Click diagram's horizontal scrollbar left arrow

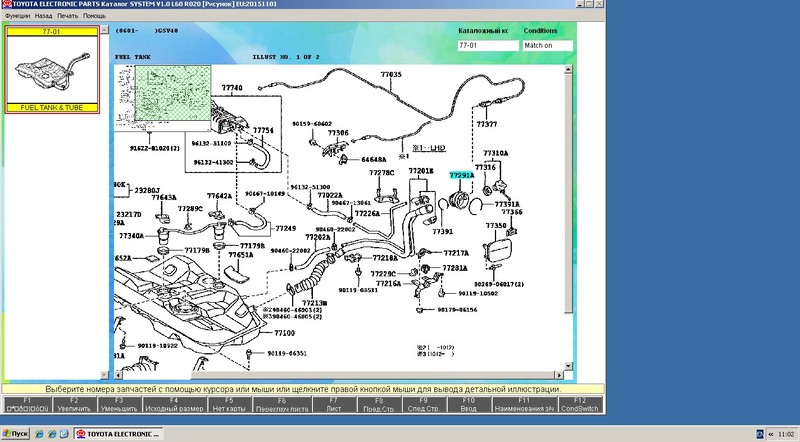[118, 375]
